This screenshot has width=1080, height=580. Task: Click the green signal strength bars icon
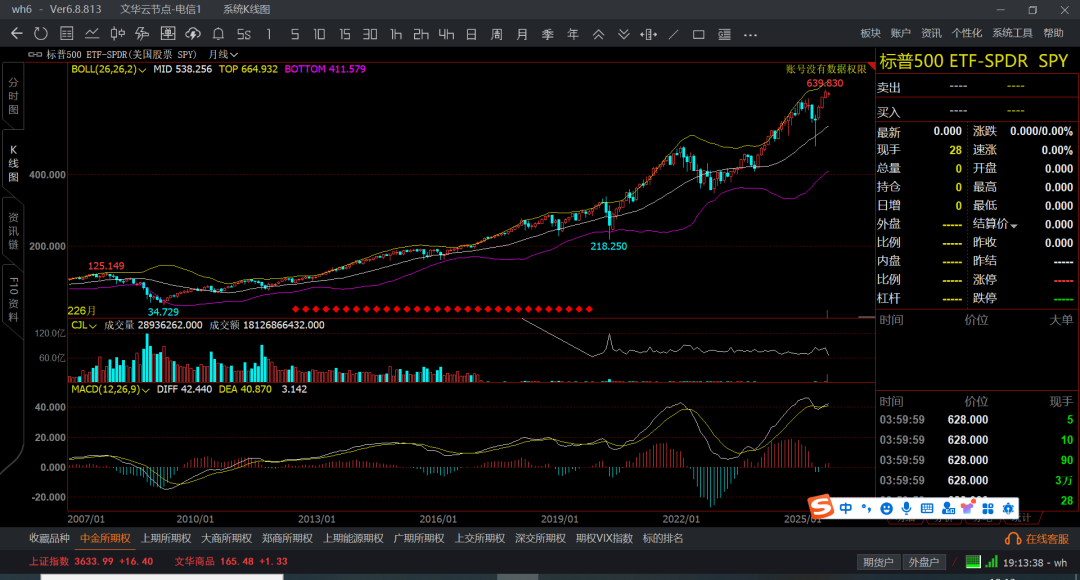pos(991,561)
